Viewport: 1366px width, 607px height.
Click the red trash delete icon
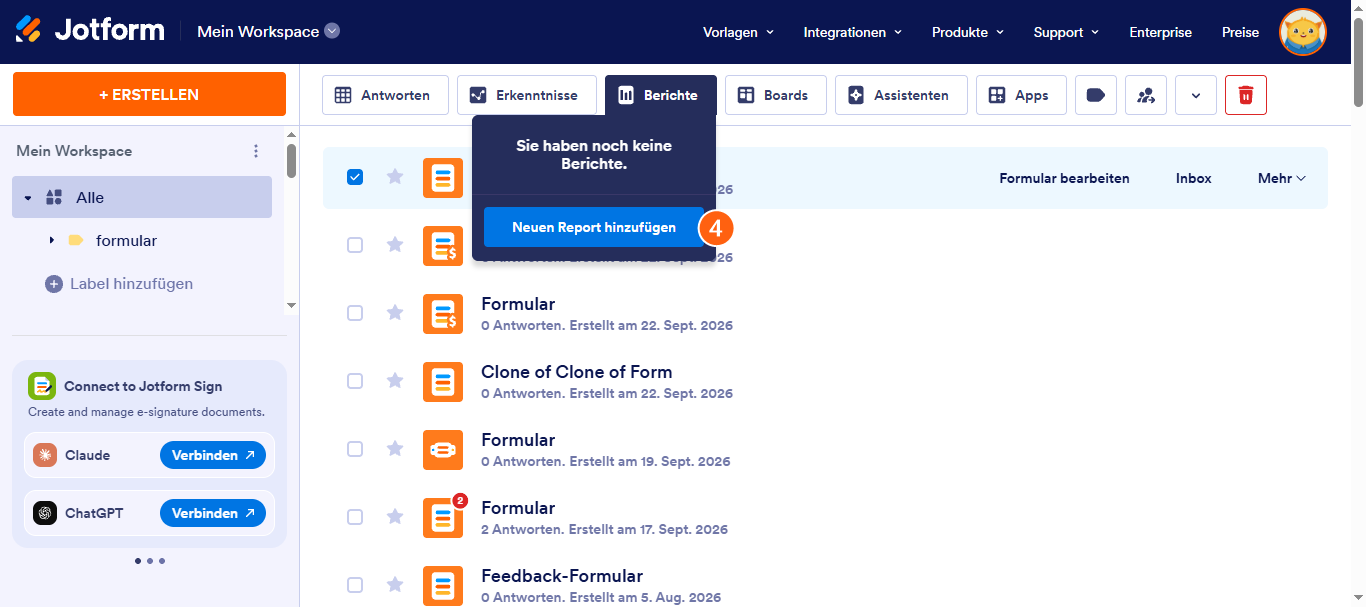click(1245, 95)
